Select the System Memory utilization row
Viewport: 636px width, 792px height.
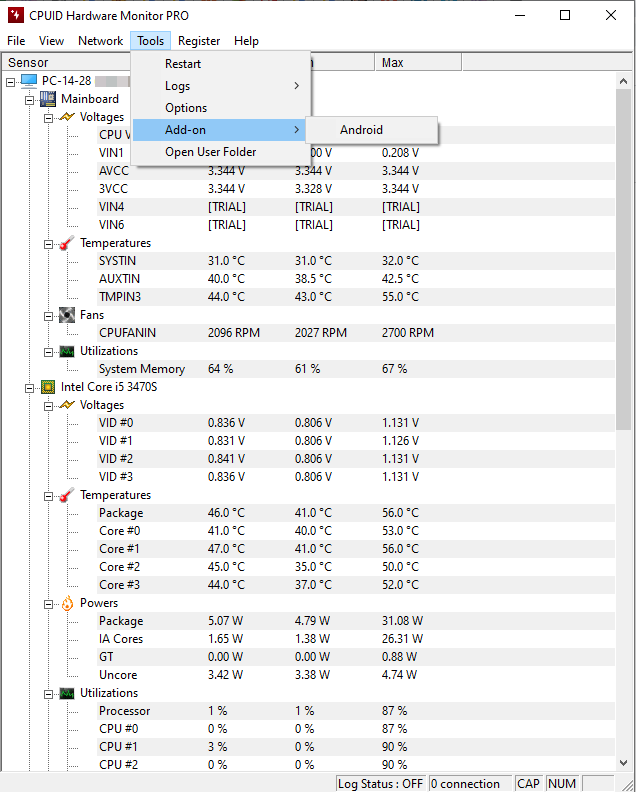point(356,369)
